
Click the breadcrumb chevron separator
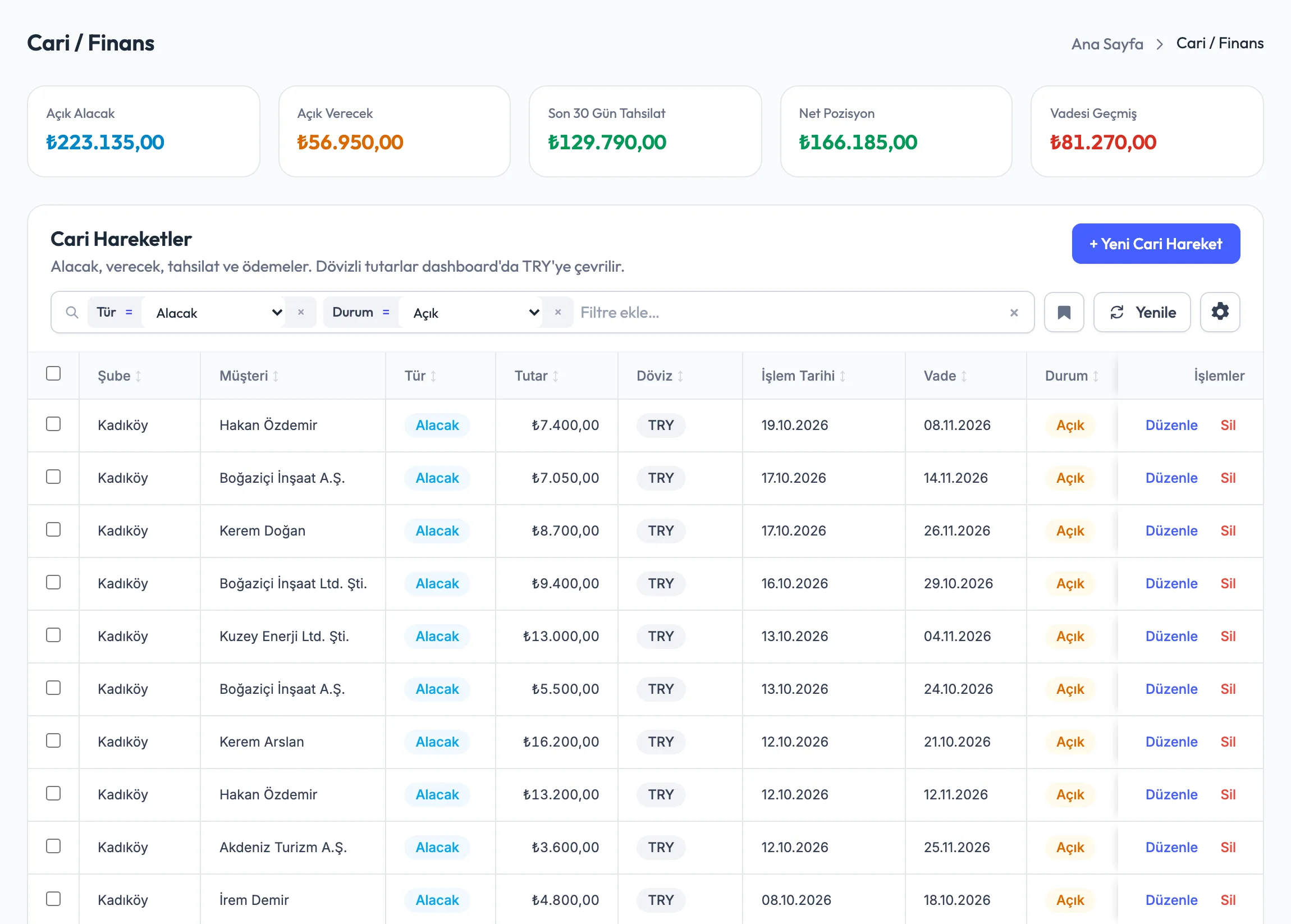click(x=1159, y=44)
